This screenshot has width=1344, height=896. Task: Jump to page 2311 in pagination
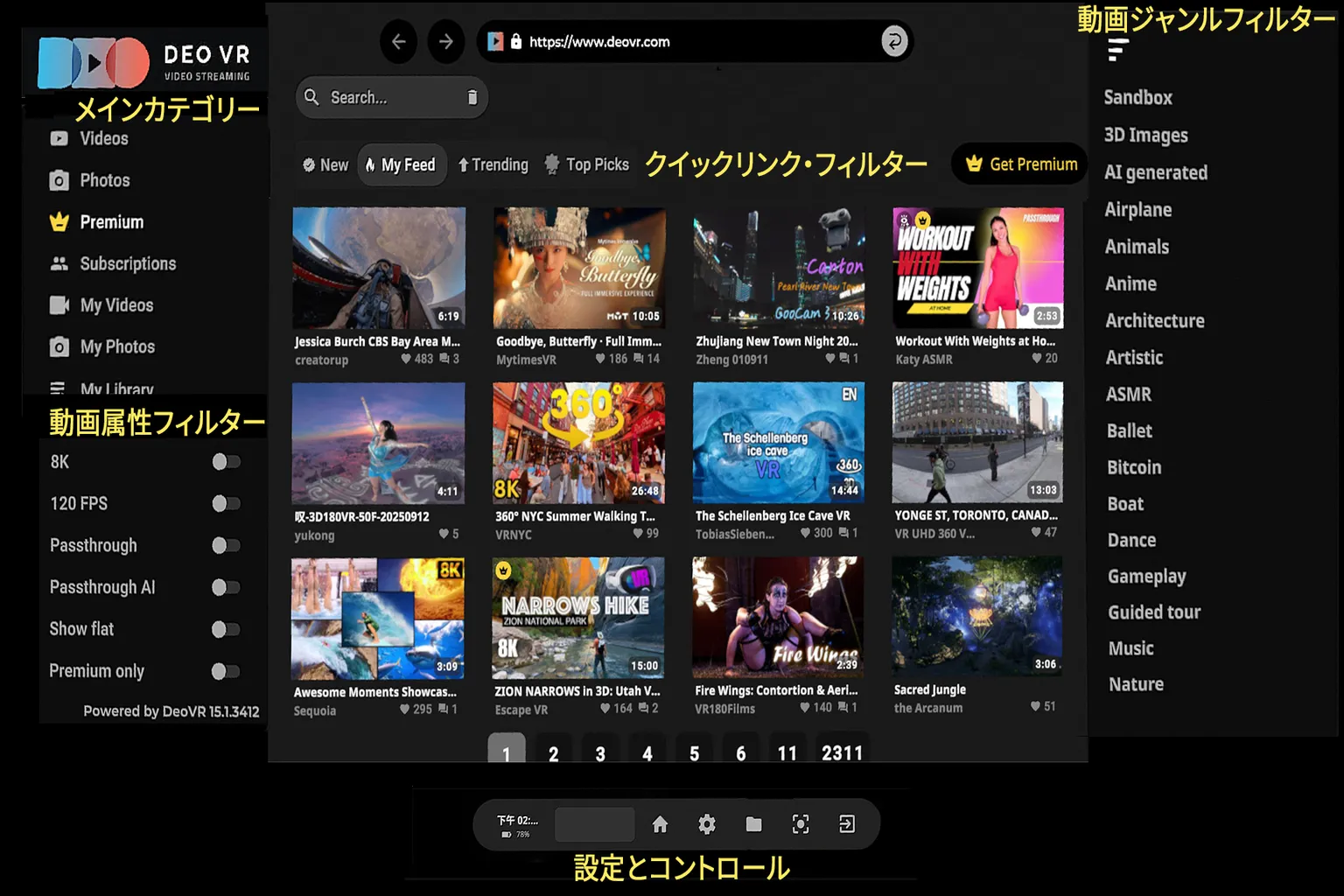(x=842, y=751)
